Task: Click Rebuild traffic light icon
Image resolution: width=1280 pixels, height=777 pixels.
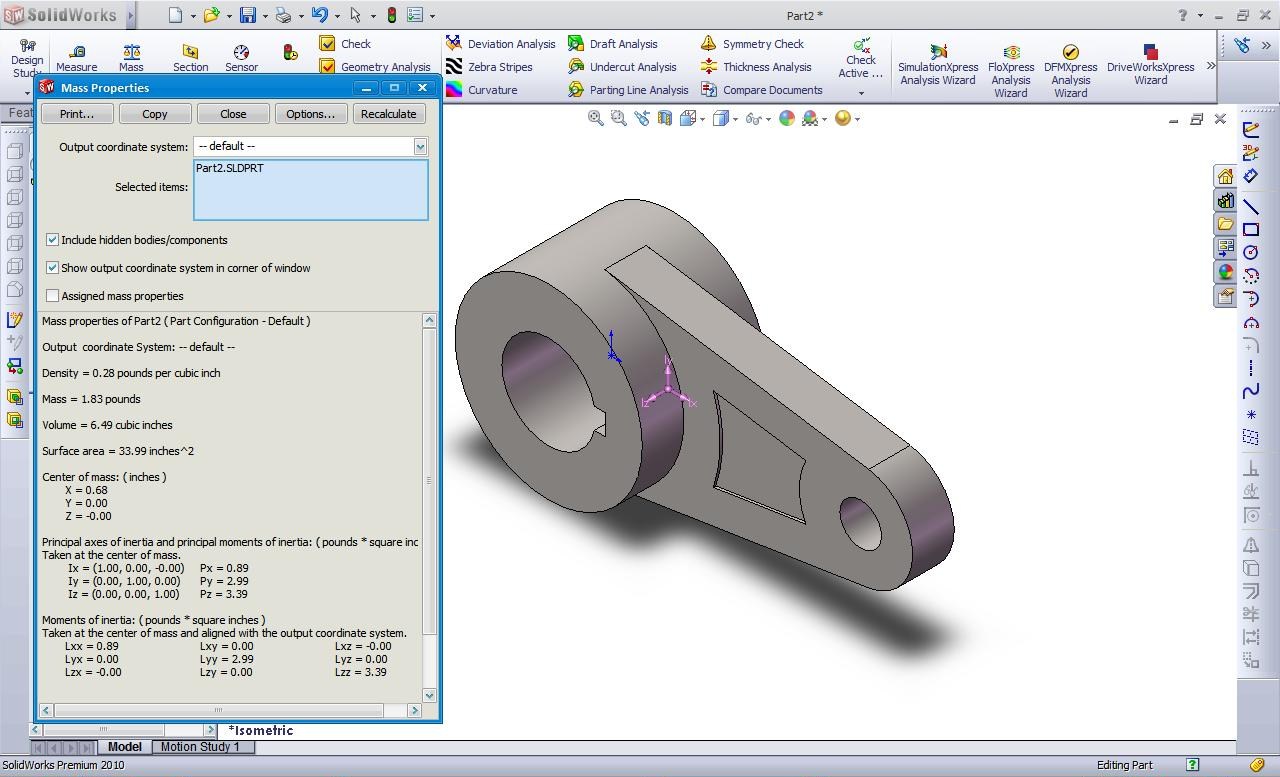Action: click(391, 15)
